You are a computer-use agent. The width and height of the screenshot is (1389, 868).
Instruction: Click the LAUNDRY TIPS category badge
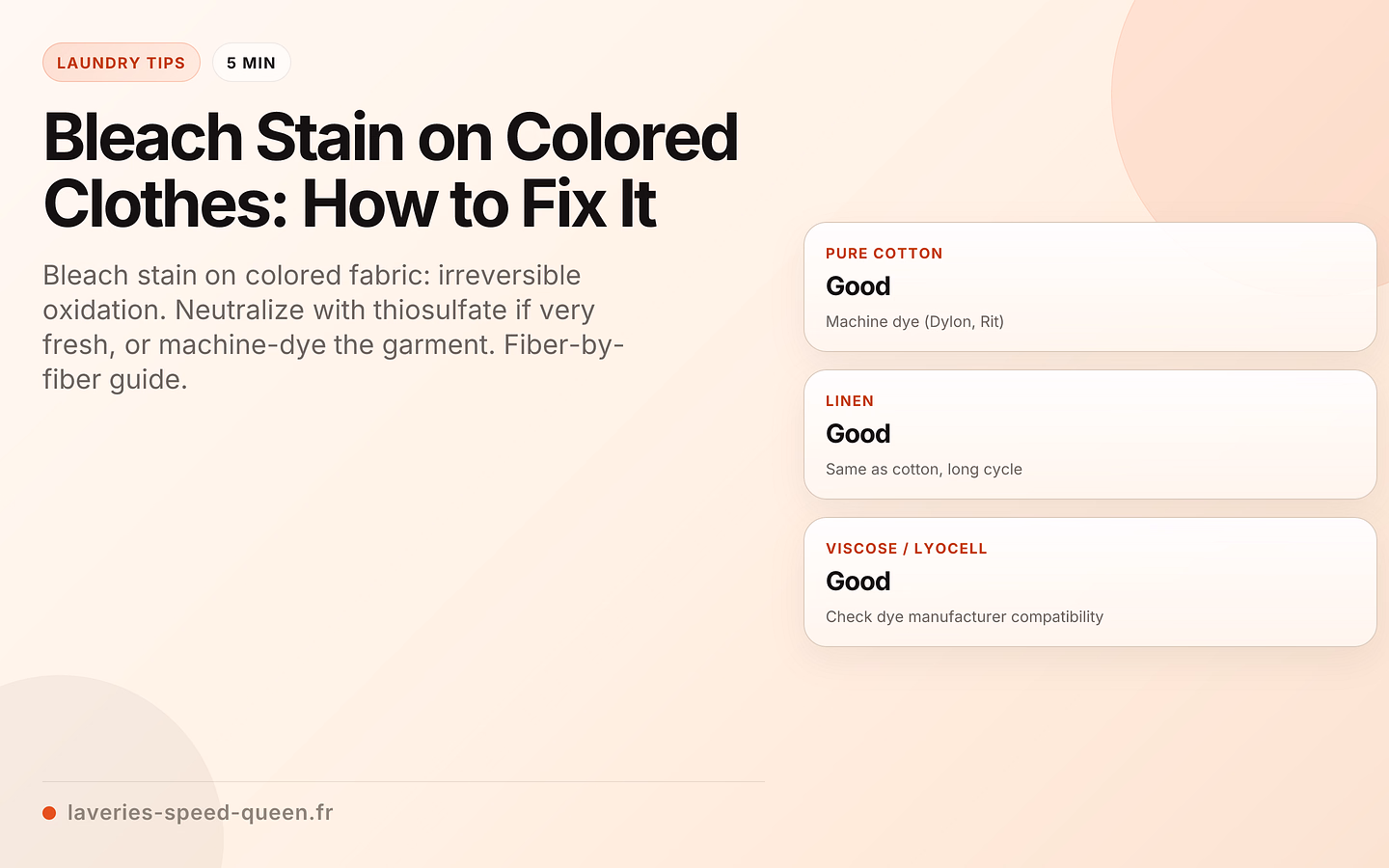point(122,63)
